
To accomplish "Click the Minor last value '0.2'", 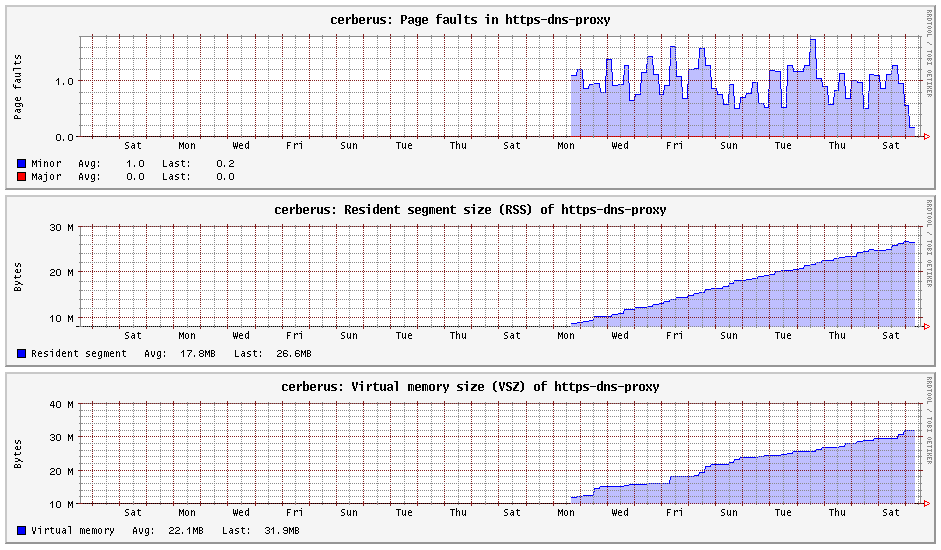I will tap(225, 163).
